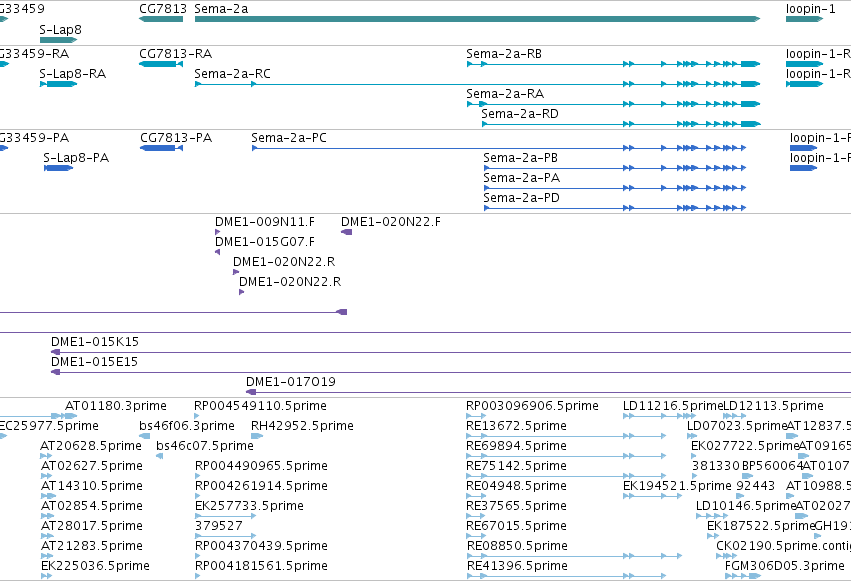Select EST RP004181561.5prime
The width and height of the screenshot is (851, 581).
(x=198, y=576)
